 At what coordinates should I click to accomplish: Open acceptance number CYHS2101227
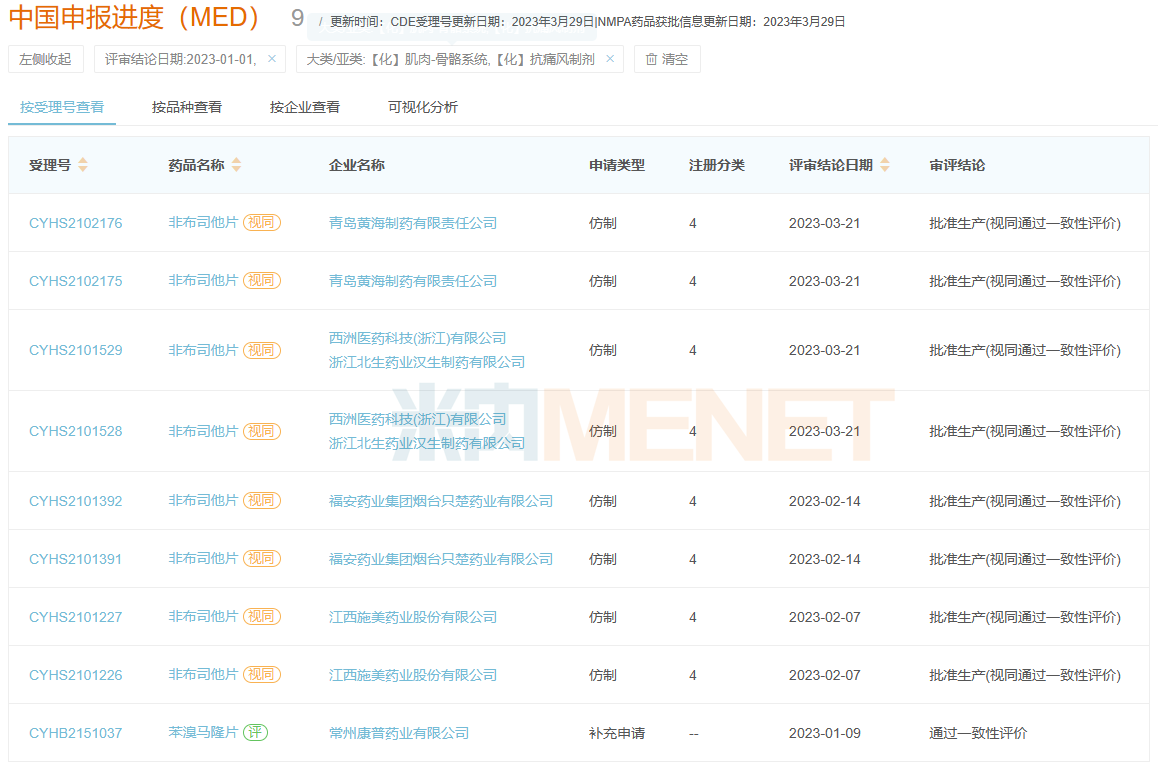[x=75, y=617]
